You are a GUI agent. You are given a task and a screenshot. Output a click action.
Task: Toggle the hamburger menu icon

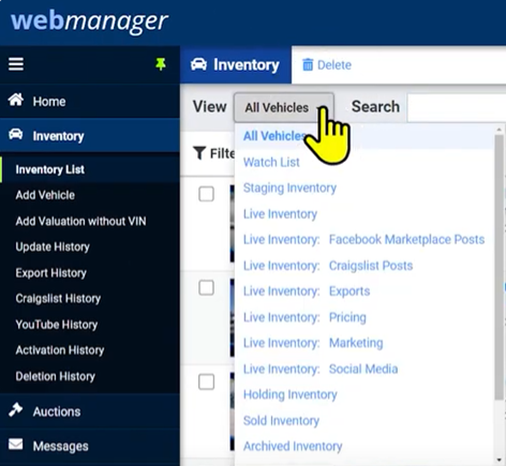coord(16,64)
